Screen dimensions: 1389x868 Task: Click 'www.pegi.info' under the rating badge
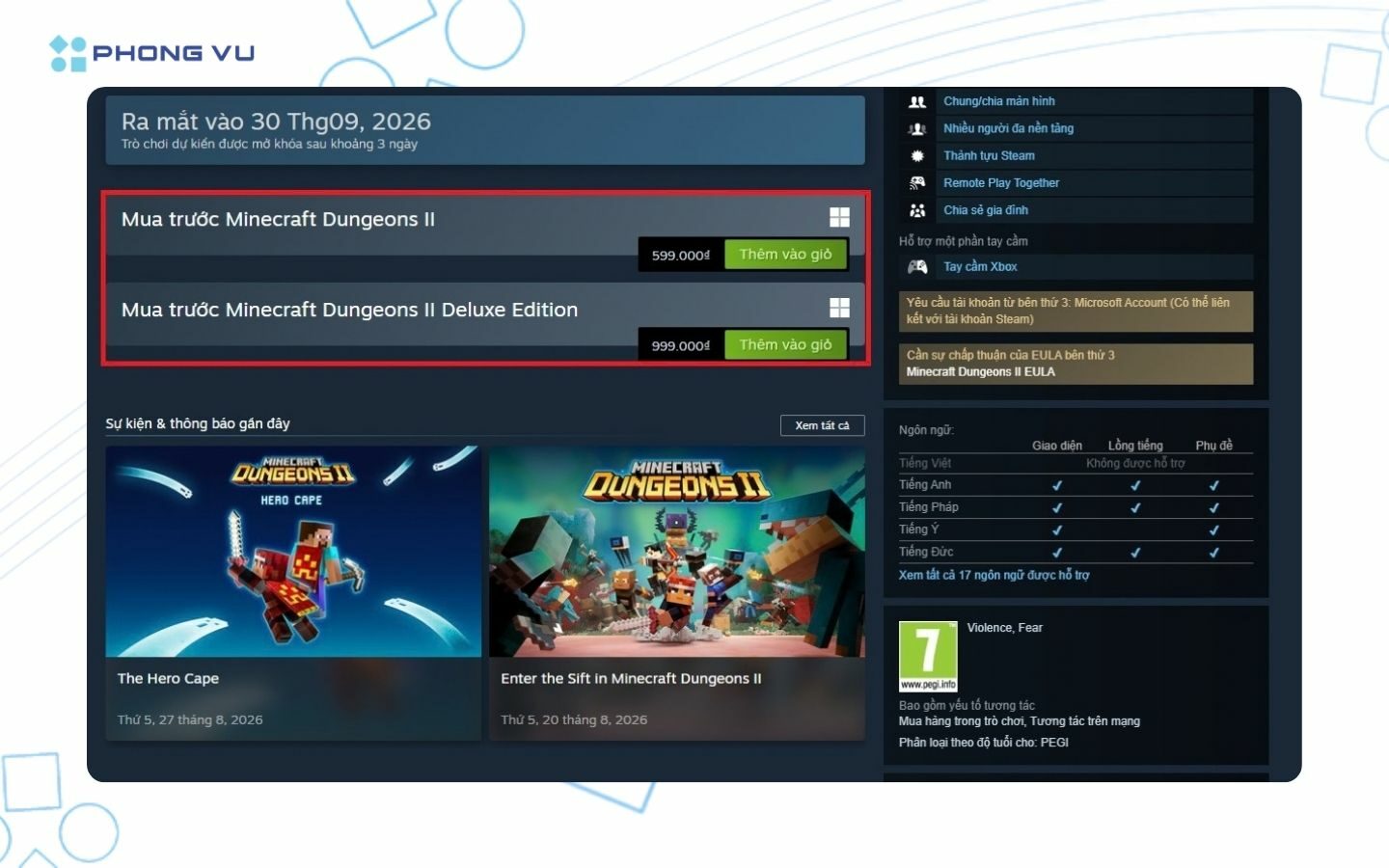coord(928,685)
